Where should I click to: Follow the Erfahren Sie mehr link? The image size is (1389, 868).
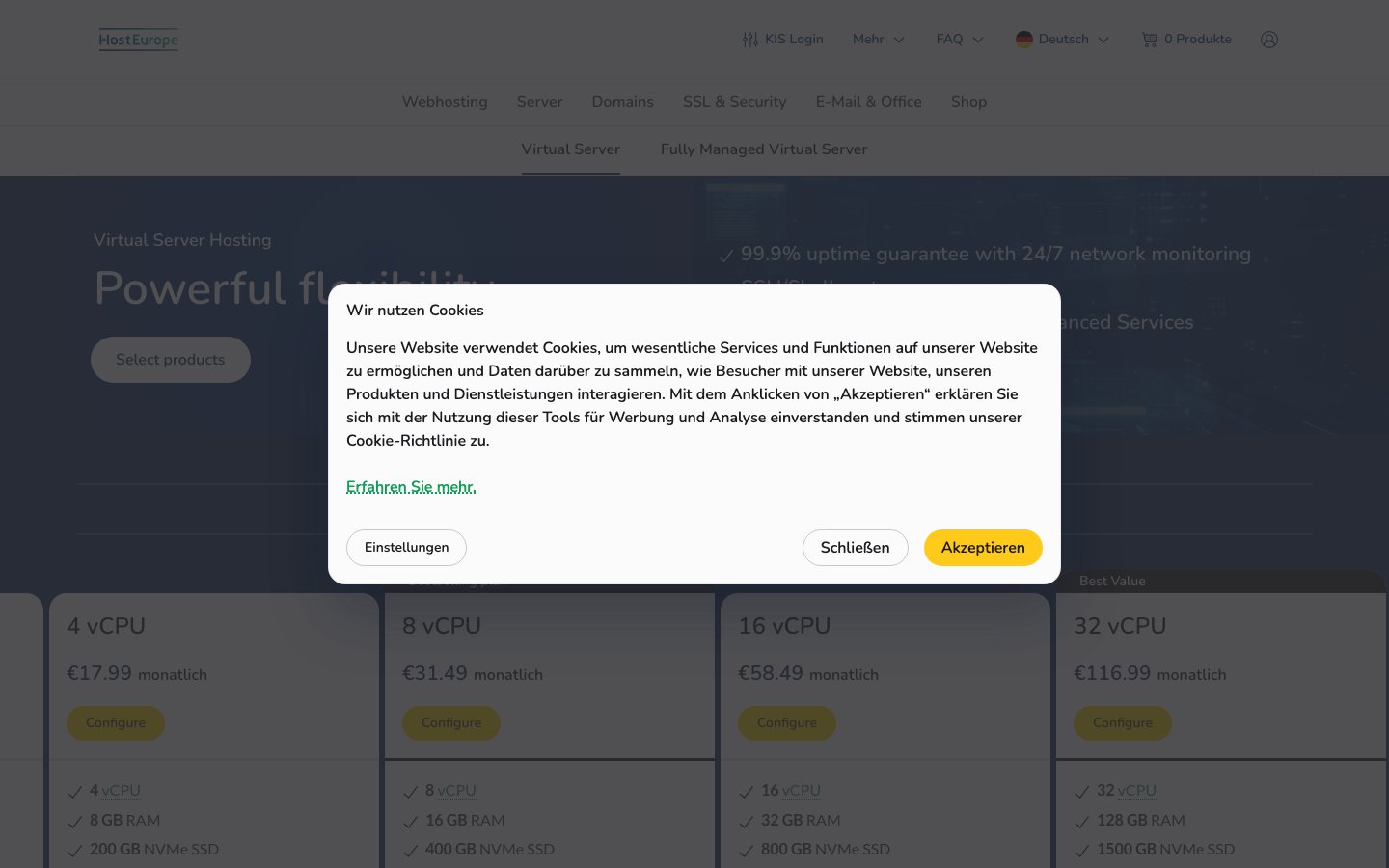pos(411,487)
